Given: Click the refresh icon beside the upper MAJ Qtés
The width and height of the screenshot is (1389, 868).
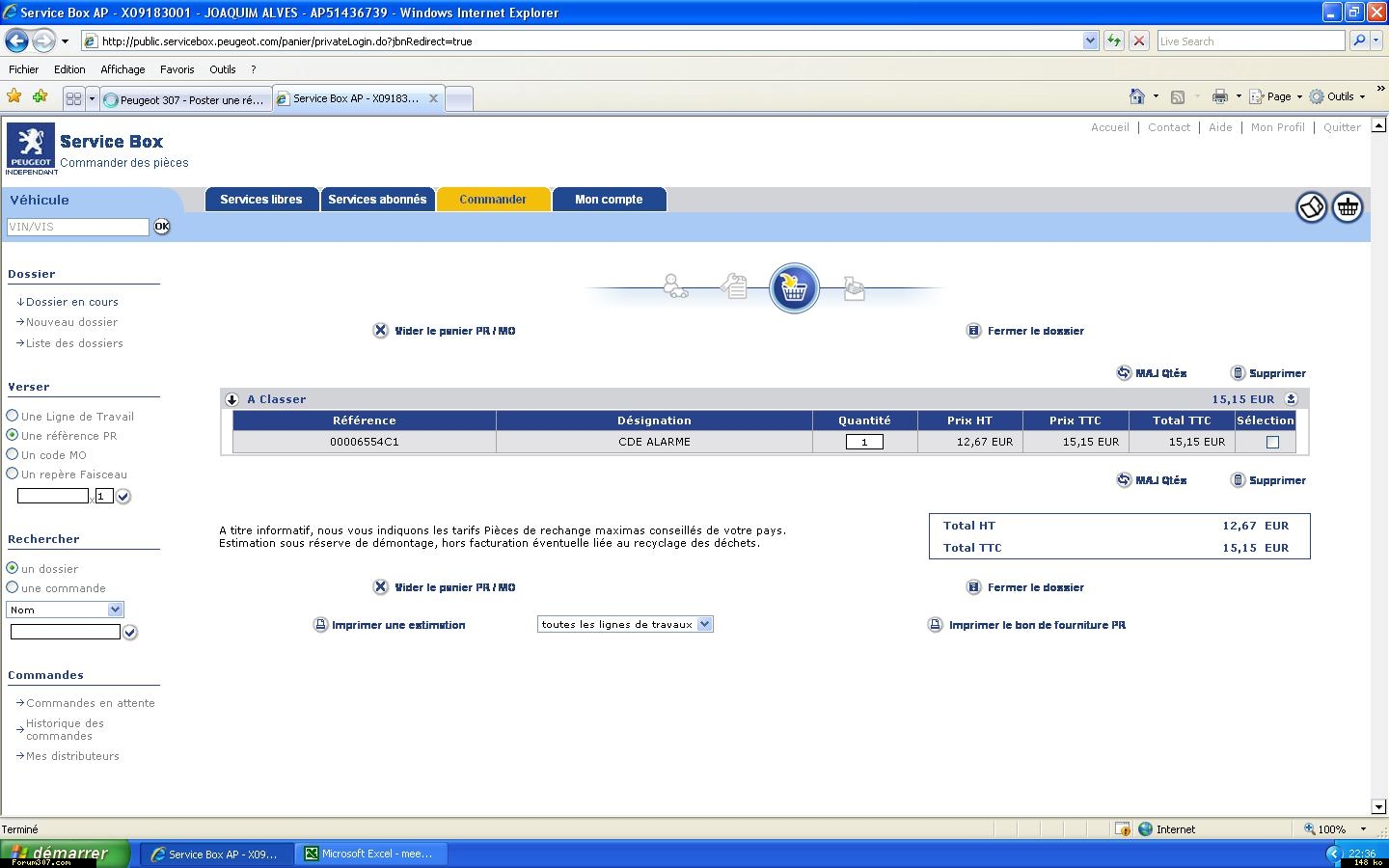Looking at the screenshot, I should coord(1124,373).
